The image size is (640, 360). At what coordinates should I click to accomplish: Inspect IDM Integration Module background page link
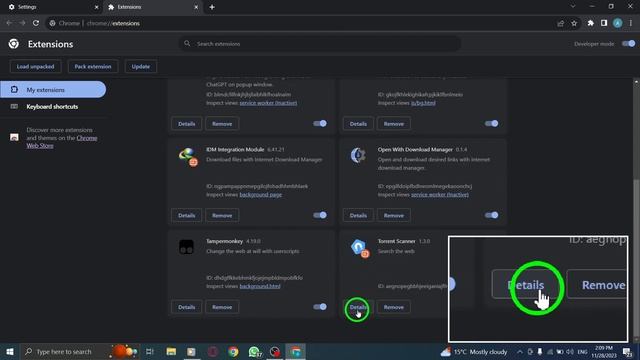click(x=260, y=195)
